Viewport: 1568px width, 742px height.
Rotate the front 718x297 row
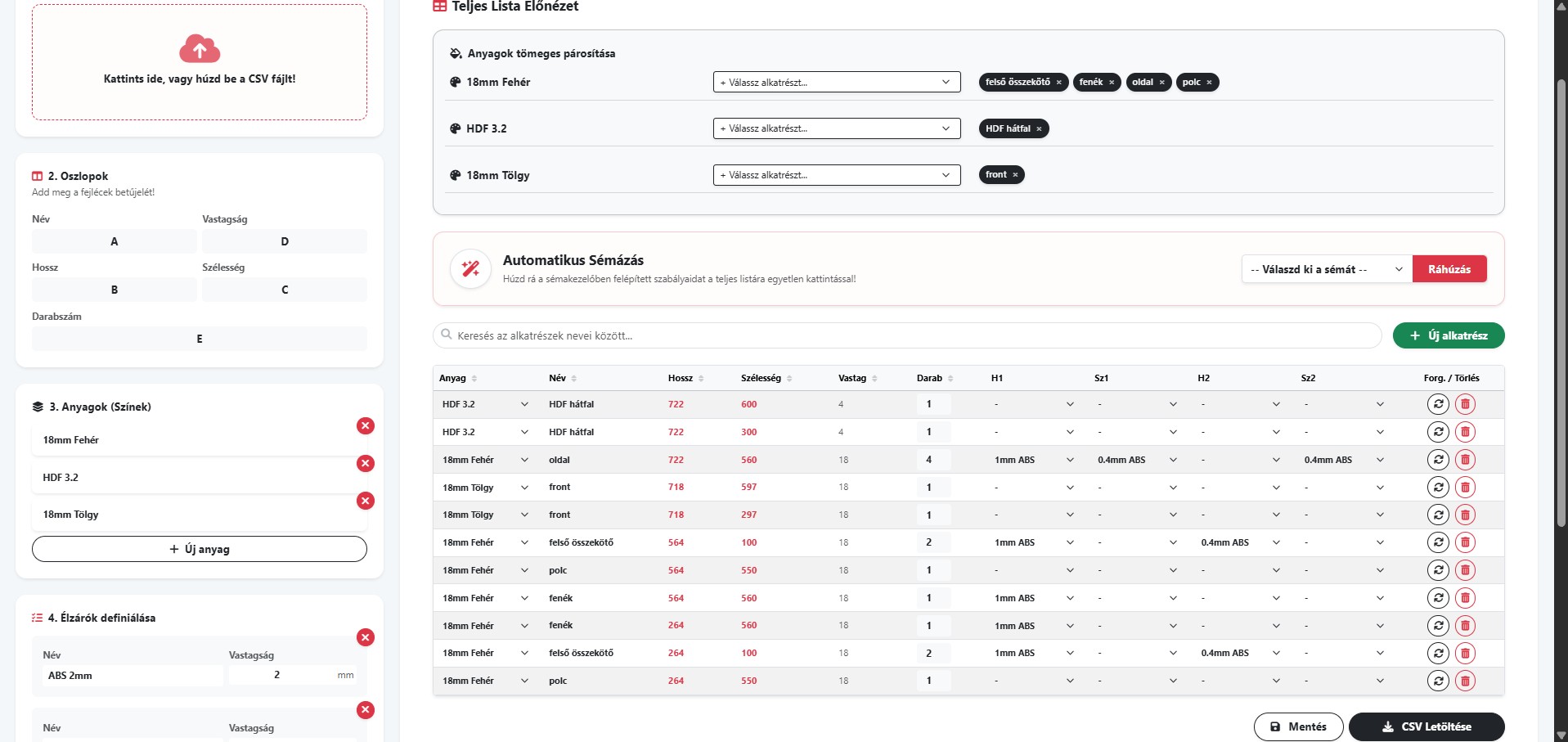[x=1438, y=515]
